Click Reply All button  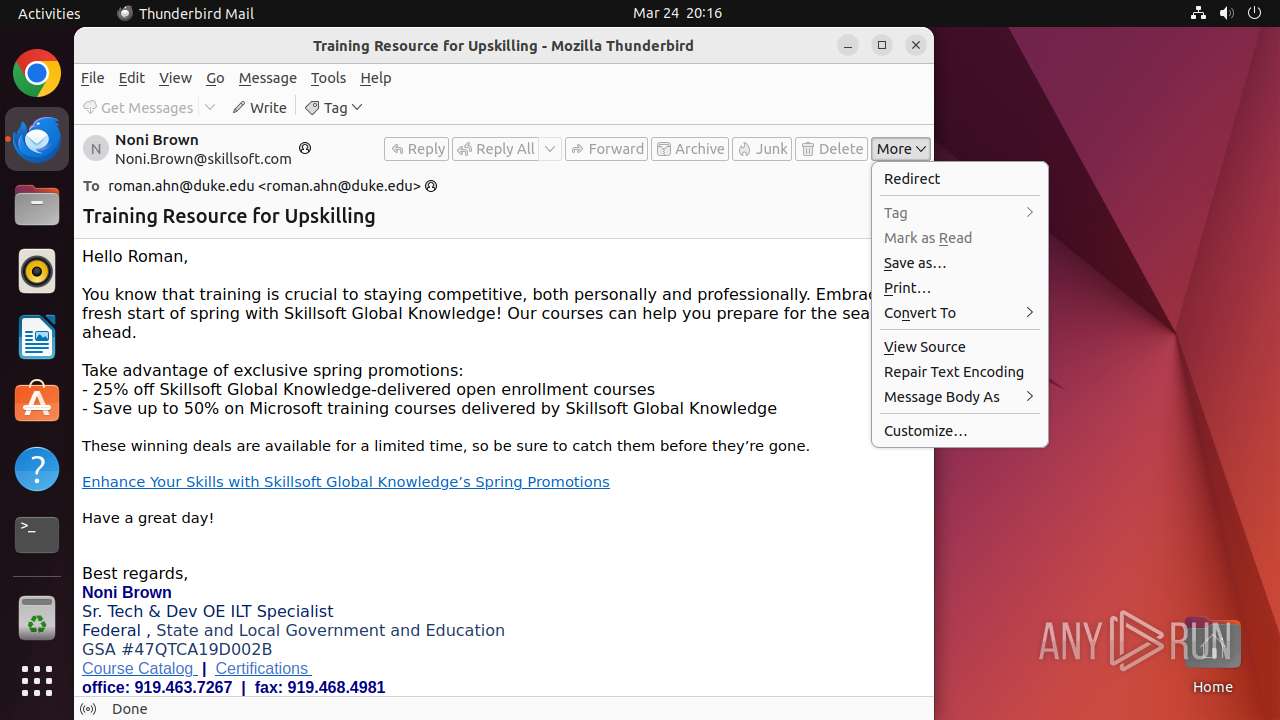coord(496,149)
